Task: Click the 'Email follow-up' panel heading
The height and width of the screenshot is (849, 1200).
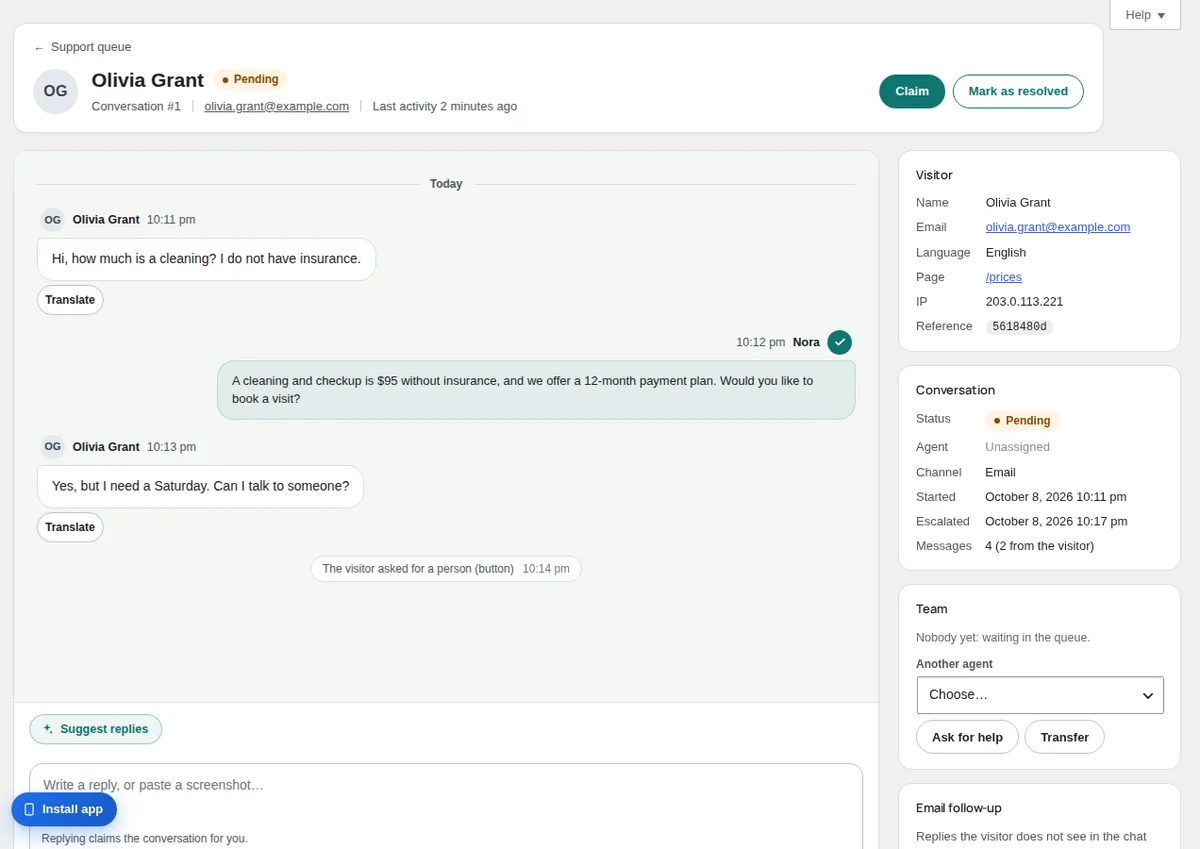Action: pos(958,808)
